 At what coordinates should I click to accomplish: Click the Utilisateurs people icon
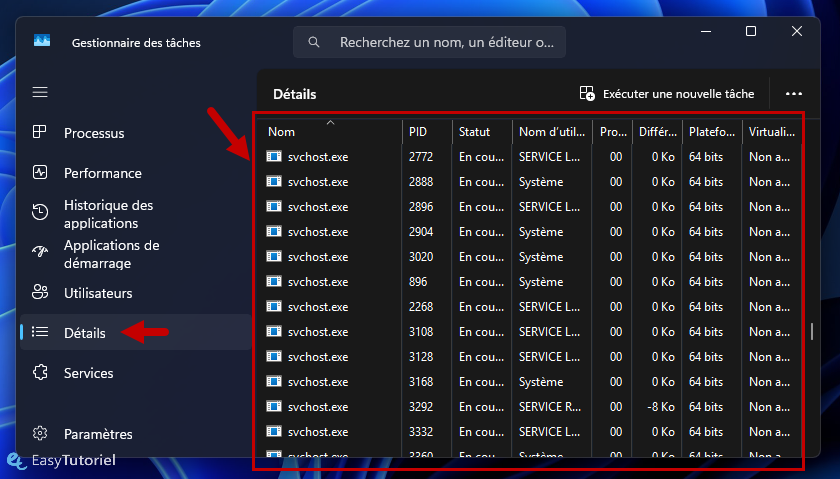pyautogui.click(x=40, y=292)
